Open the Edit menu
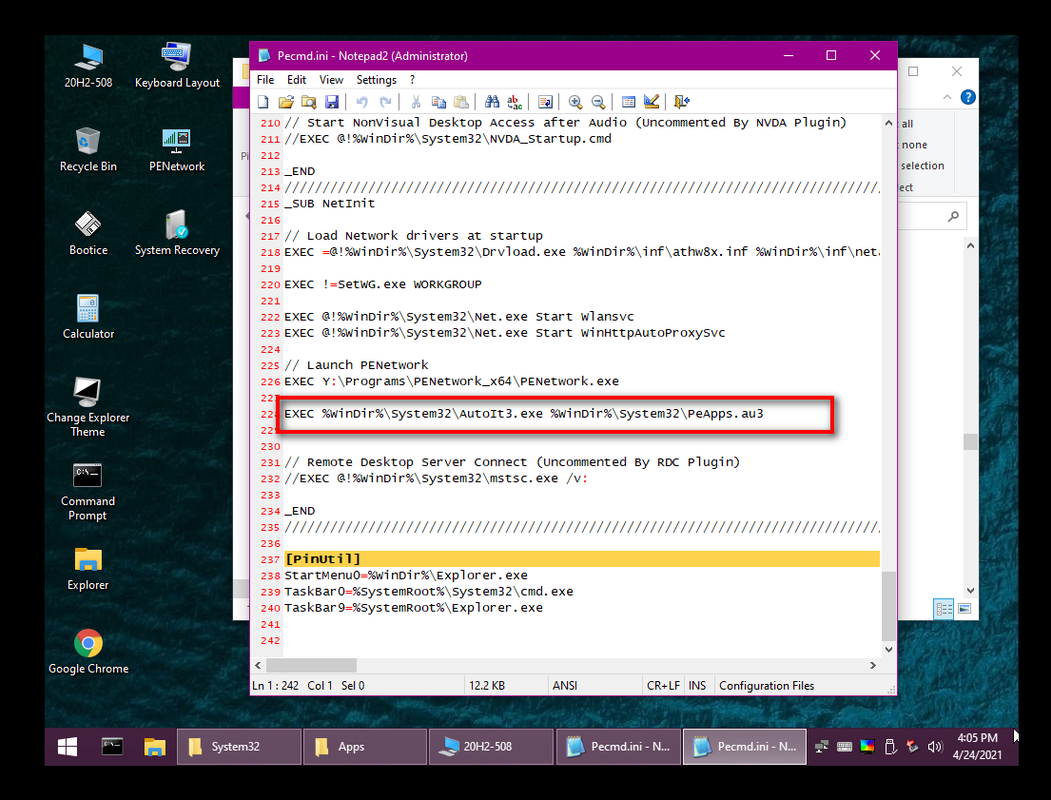Screen dimensions: 1051x800 point(296,80)
